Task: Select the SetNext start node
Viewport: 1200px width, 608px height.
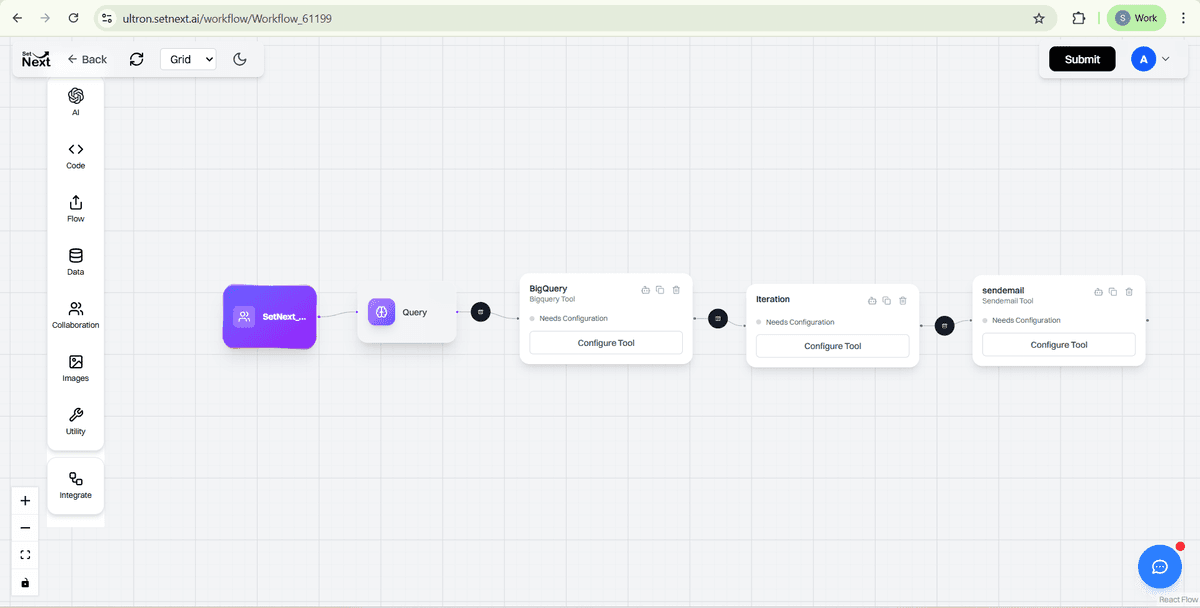Action: click(270, 316)
